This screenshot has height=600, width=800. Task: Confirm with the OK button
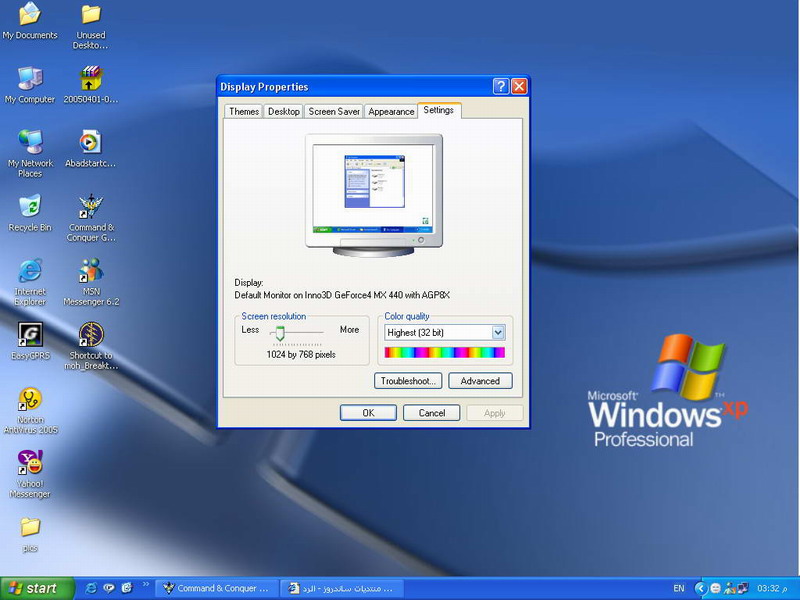click(368, 413)
